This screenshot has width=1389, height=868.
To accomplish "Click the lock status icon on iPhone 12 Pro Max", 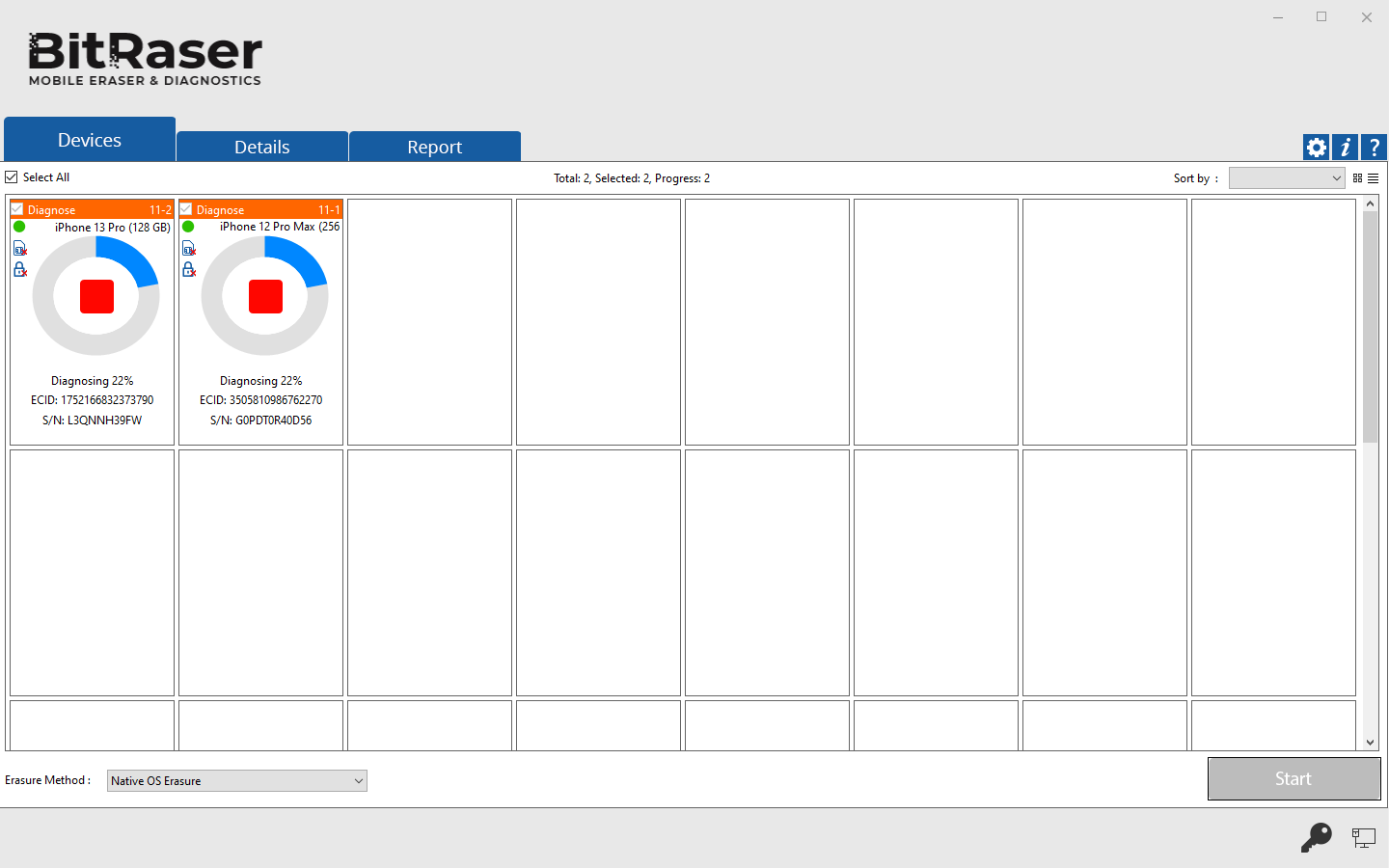I will pyautogui.click(x=189, y=269).
